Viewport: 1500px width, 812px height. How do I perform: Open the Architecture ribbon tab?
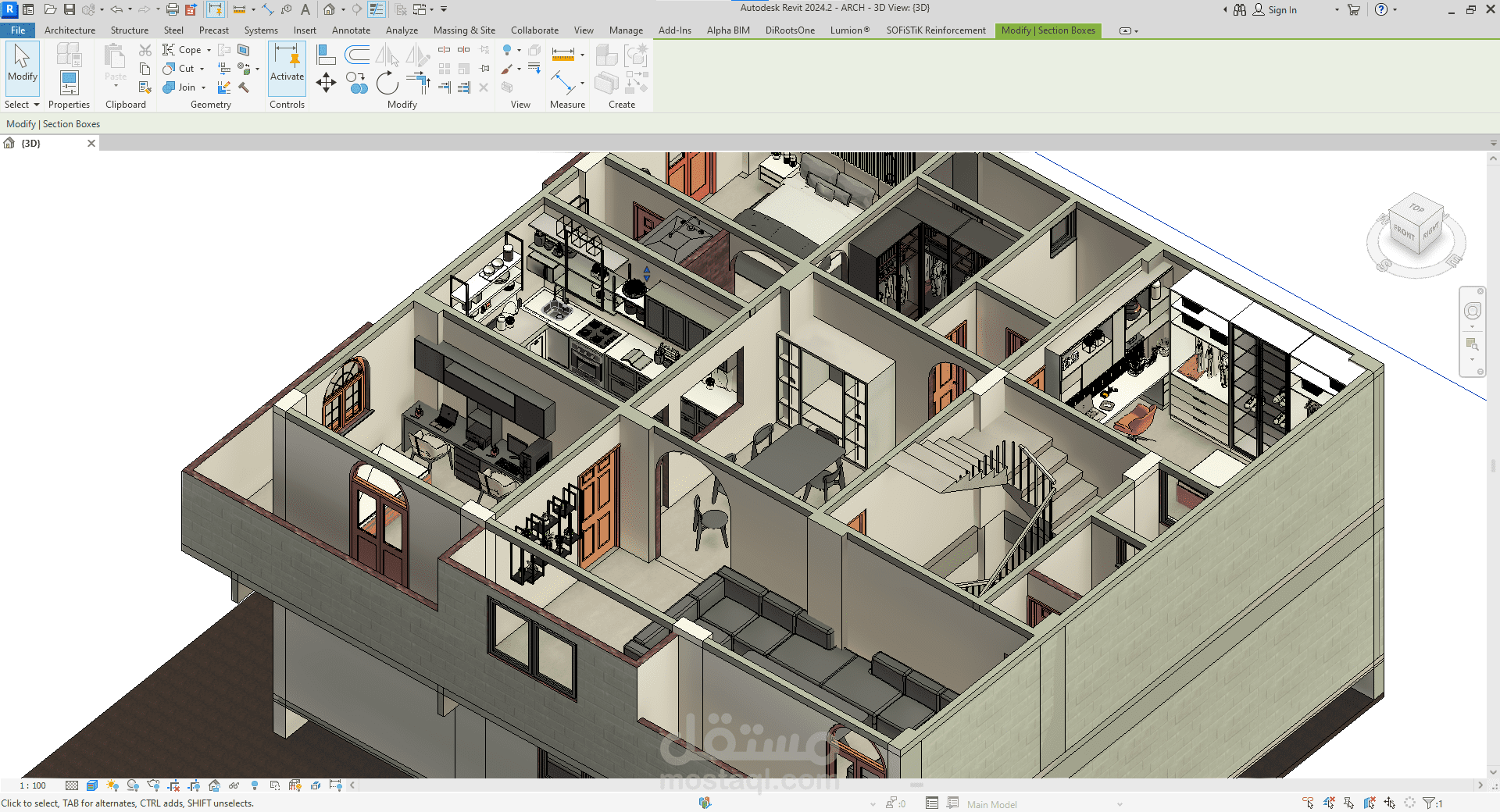click(x=70, y=30)
